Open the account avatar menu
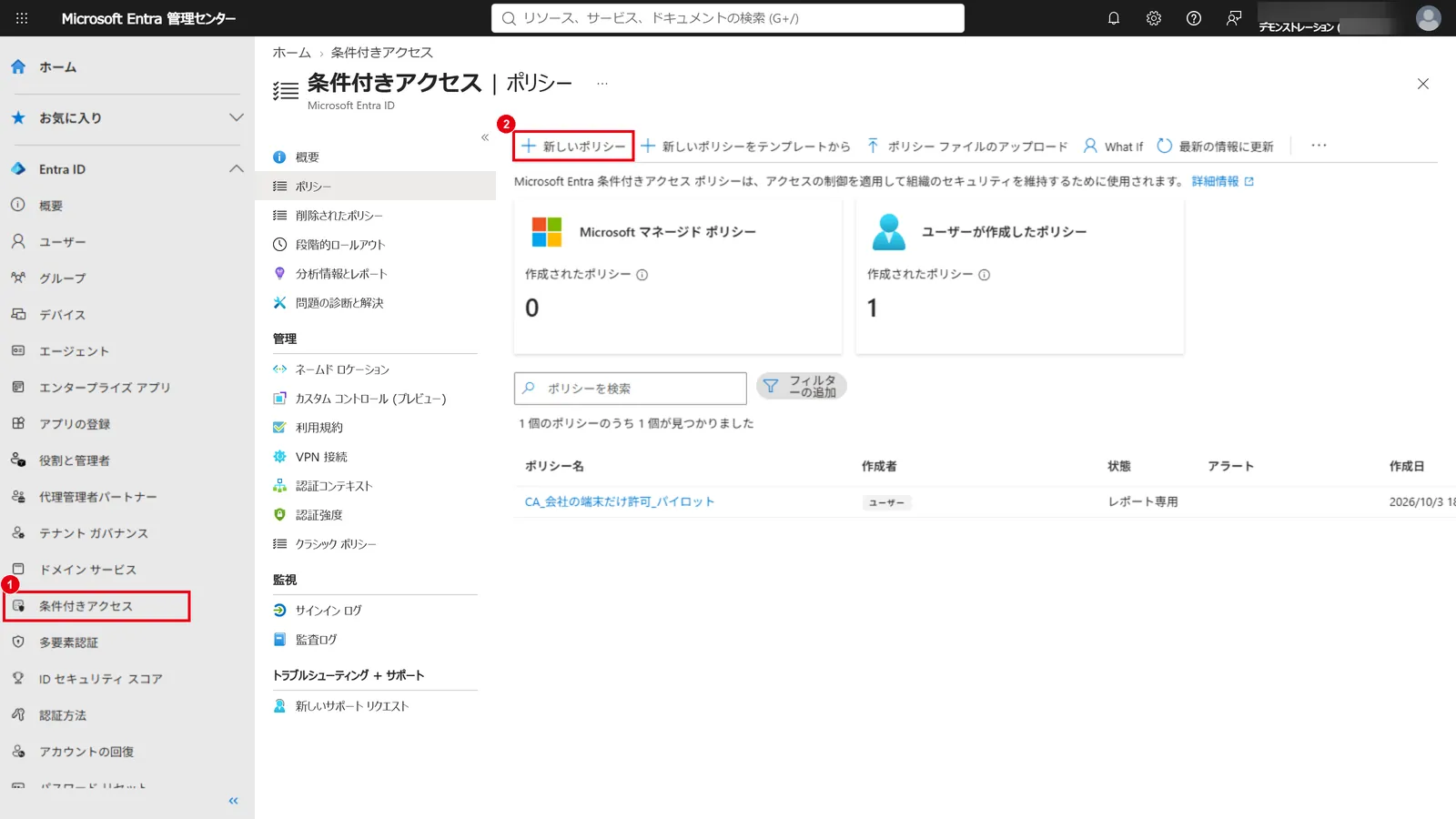 (1428, 18)
